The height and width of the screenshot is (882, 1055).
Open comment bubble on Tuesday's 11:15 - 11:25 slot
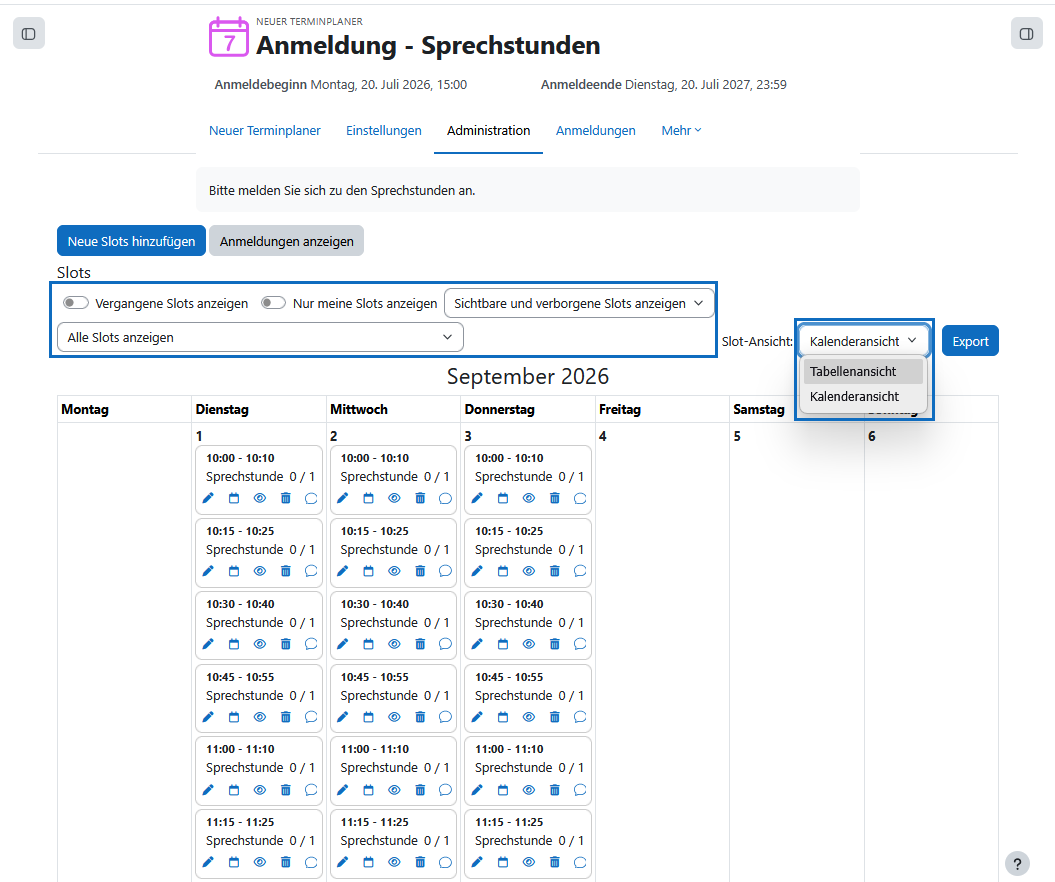click(x=311, y=862)
